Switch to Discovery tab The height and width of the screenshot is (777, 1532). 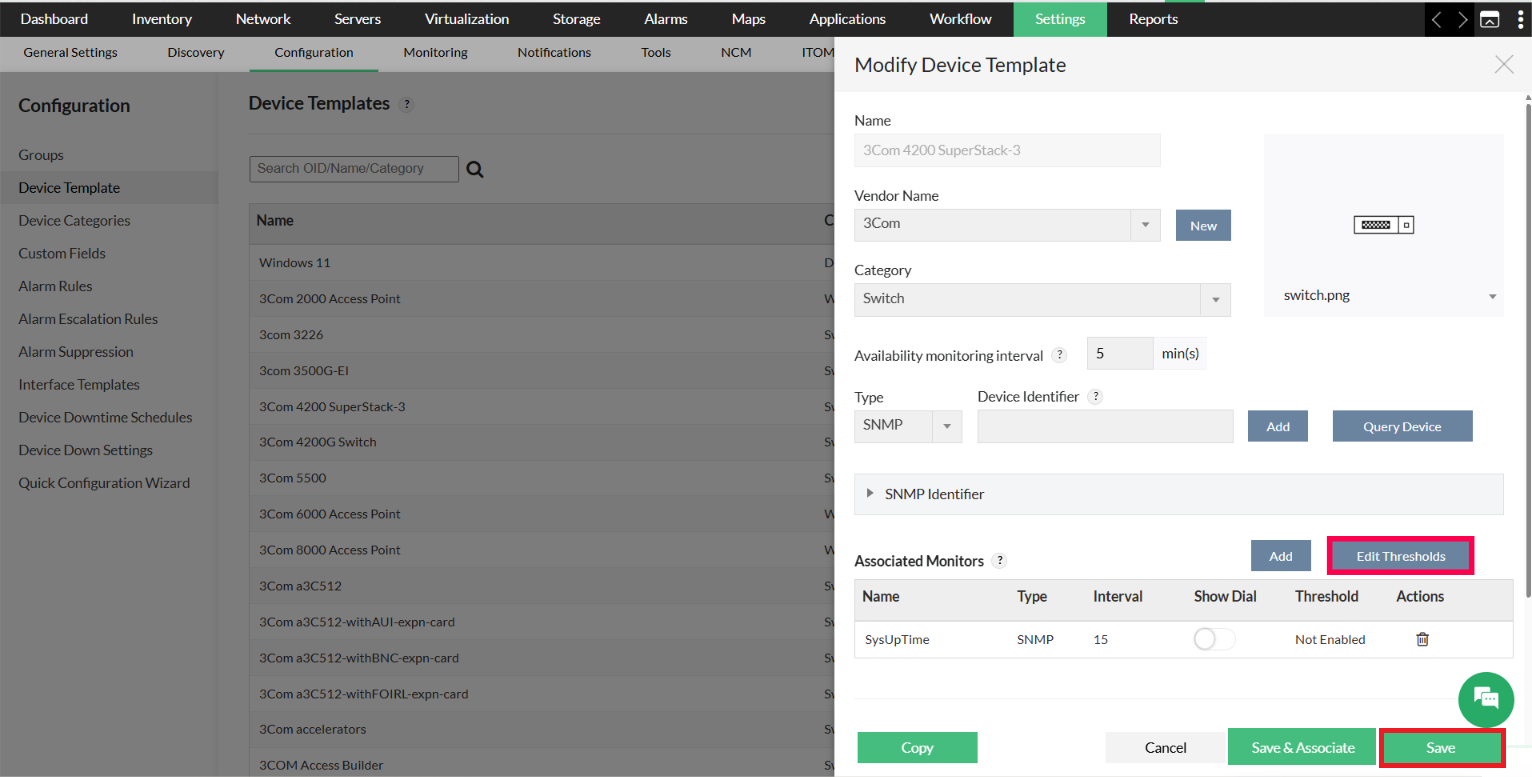196,53
